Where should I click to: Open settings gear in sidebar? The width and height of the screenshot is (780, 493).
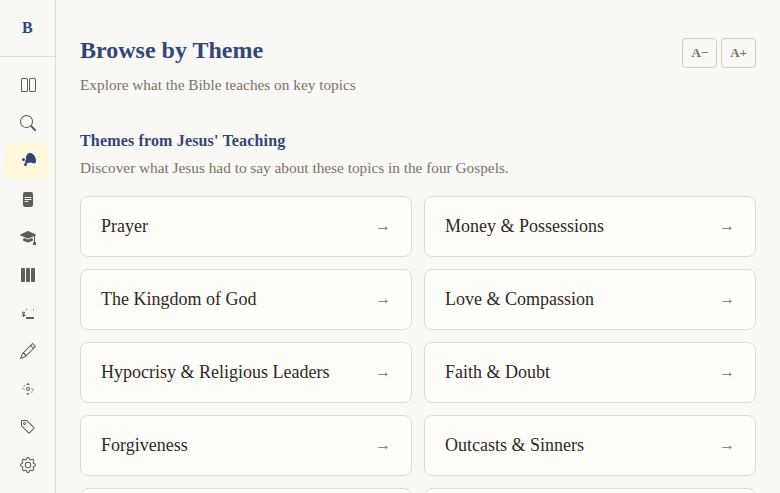tap(28, 465)
